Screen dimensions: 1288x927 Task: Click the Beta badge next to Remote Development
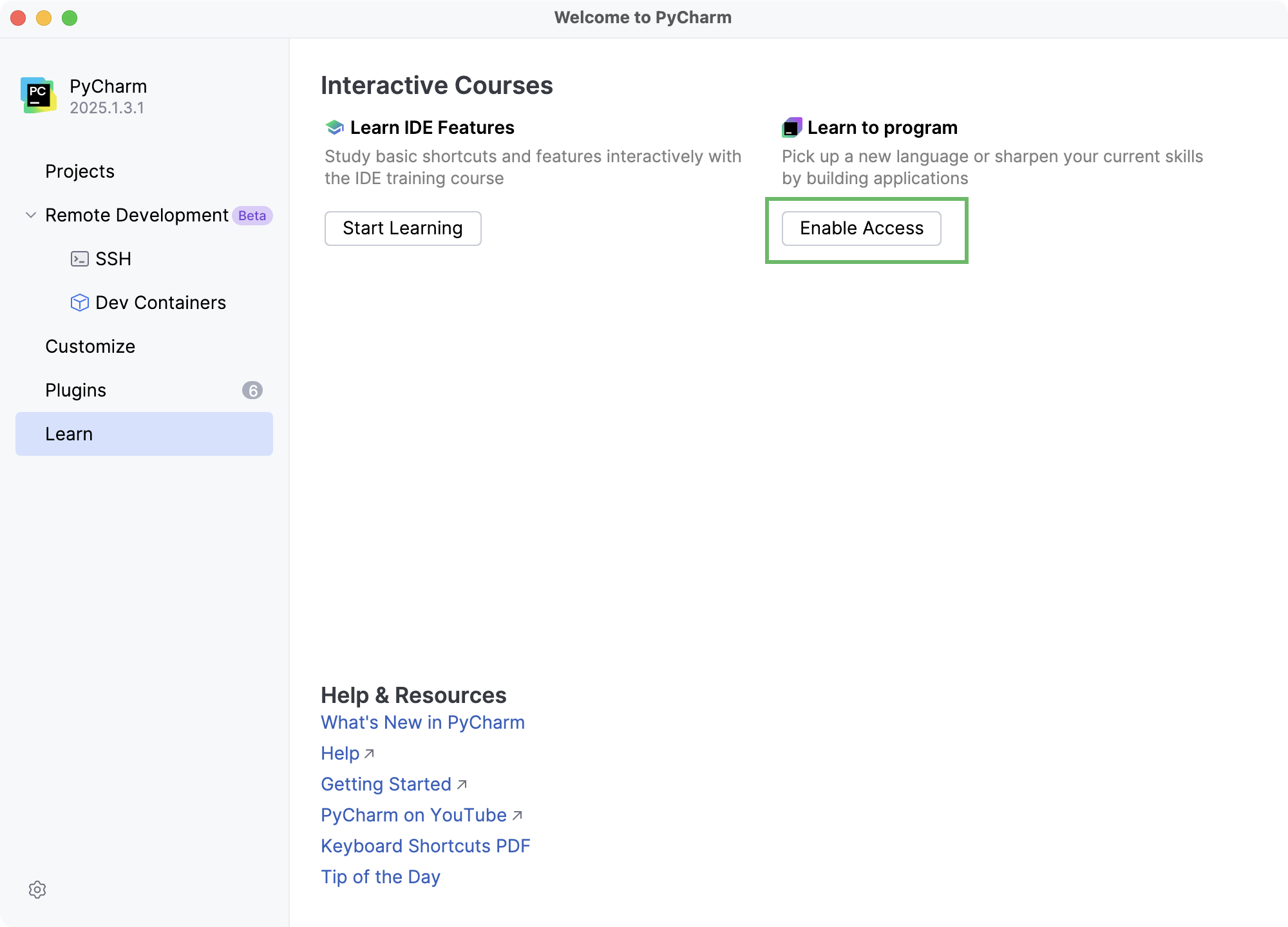coord(252,215)
